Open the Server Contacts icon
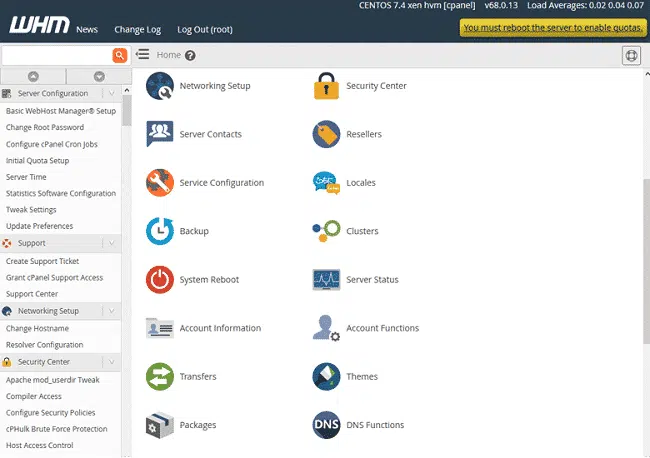 [160, 134]
